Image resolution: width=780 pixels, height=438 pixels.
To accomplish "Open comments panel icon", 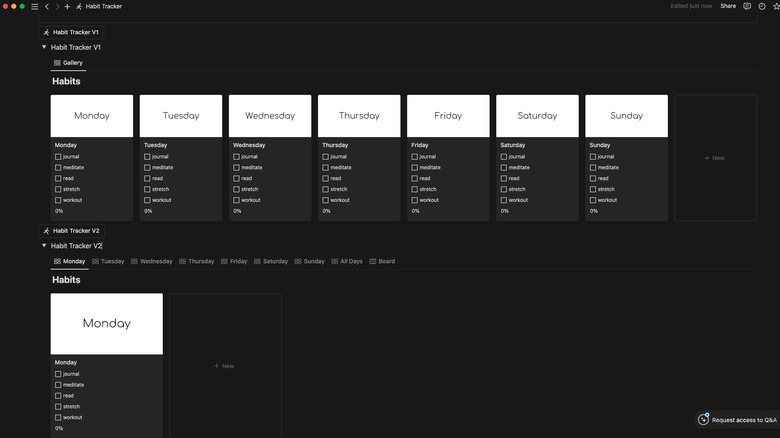I will [x=747, y=6].
